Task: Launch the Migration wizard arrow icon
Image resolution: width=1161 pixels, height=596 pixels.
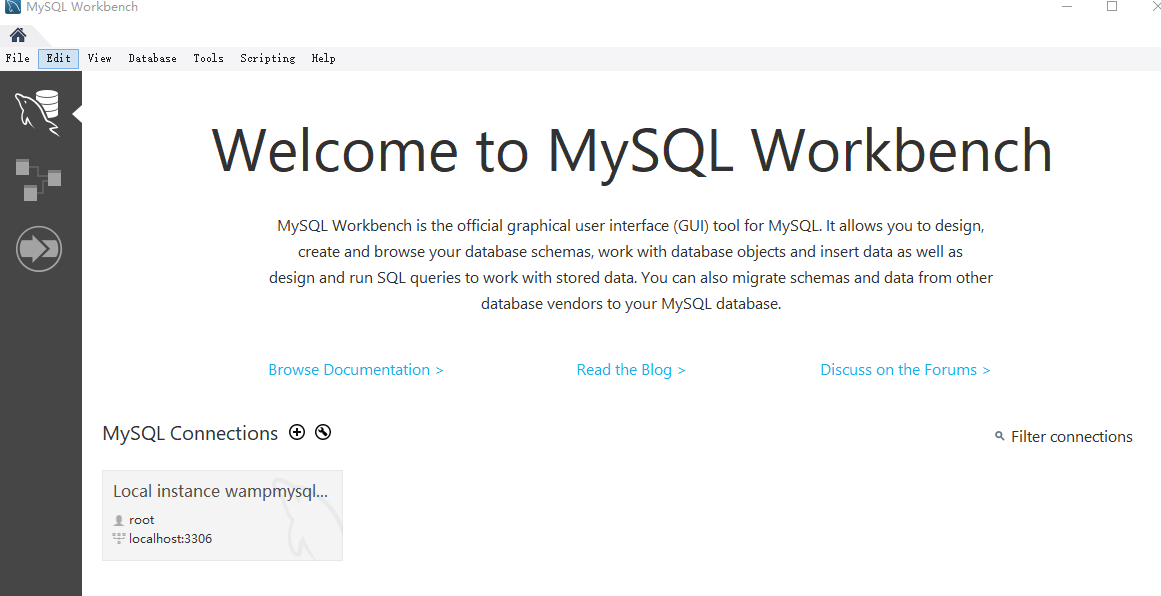Action: [x=39, y=248]
